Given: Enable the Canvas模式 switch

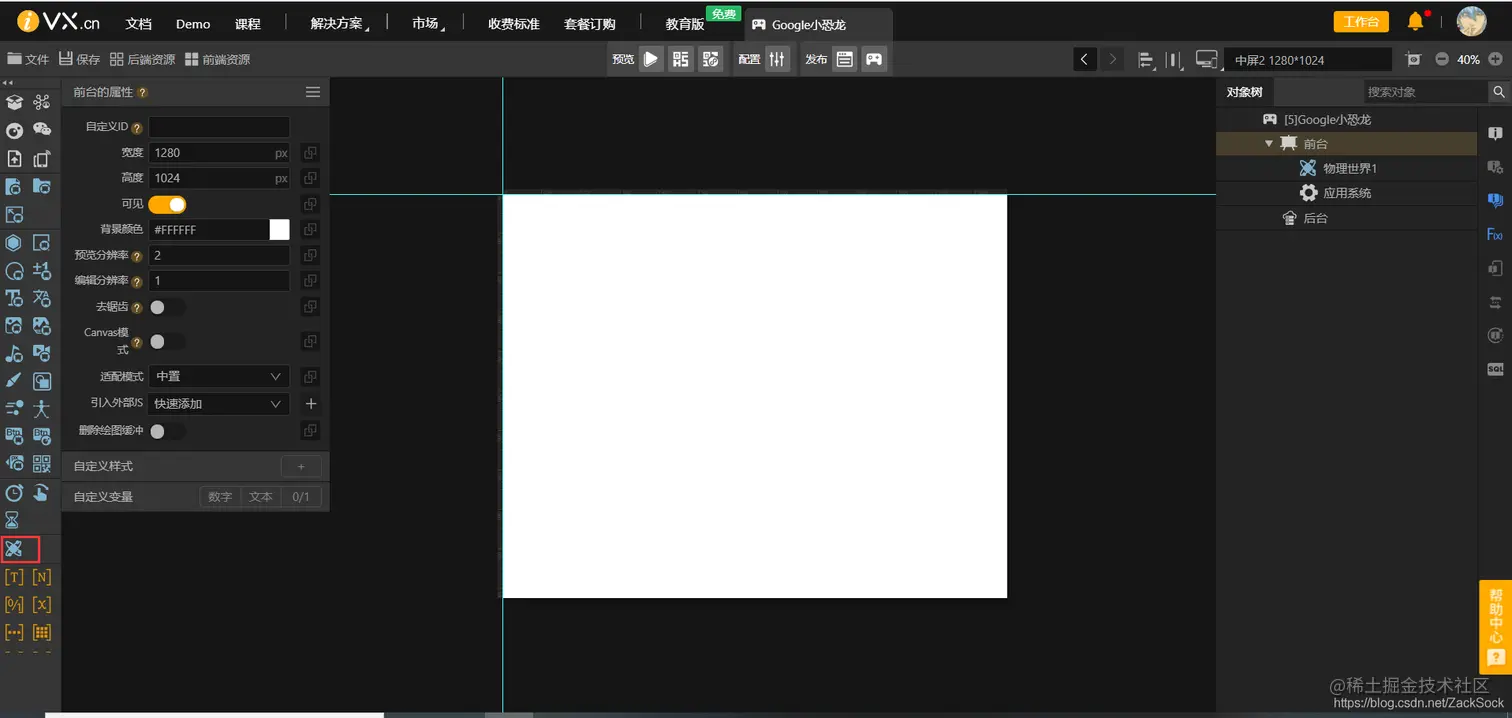Looking at the screenshot, I should click(167, 342).
